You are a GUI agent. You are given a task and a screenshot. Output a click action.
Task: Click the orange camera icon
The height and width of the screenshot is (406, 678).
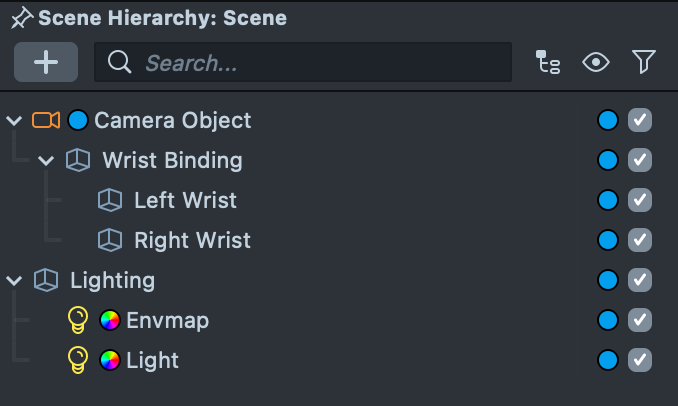click(46, 120)
